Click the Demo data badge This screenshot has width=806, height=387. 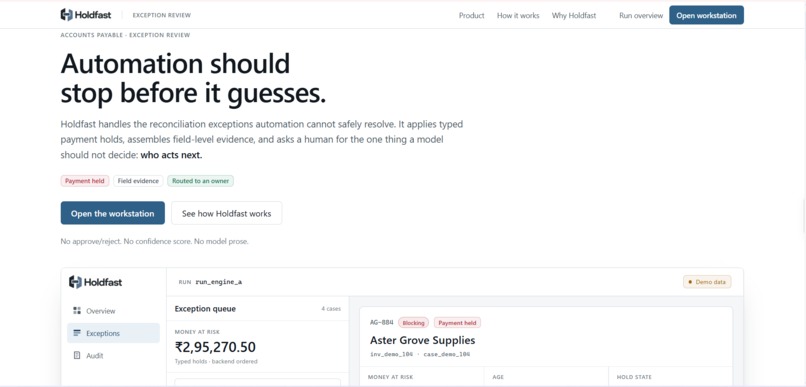[707, 282]
